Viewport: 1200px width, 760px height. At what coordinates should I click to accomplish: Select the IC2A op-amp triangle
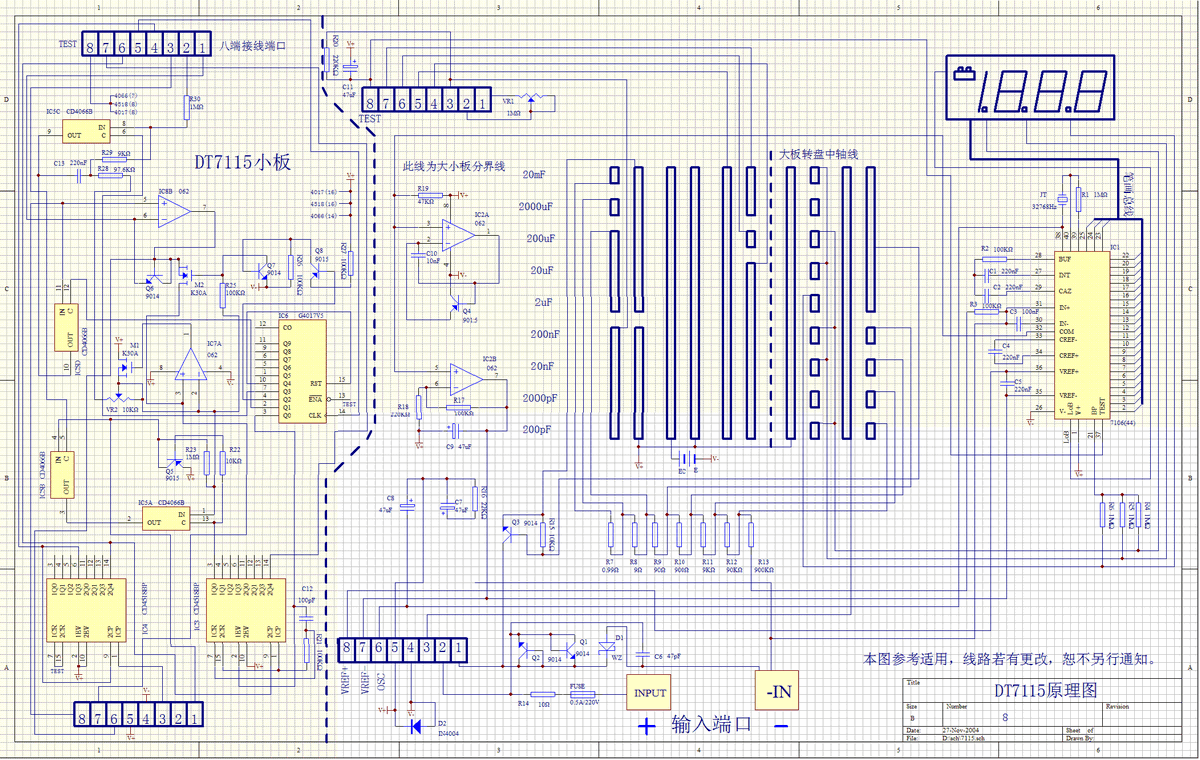tap(459, 234)
